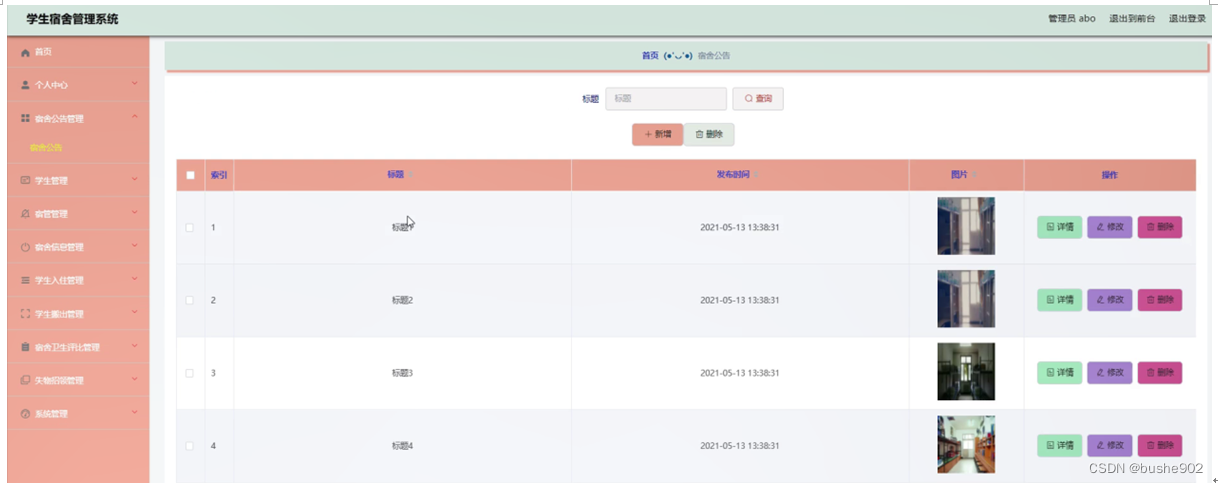Click the grid icon for 宿舍公告管理

26,118
